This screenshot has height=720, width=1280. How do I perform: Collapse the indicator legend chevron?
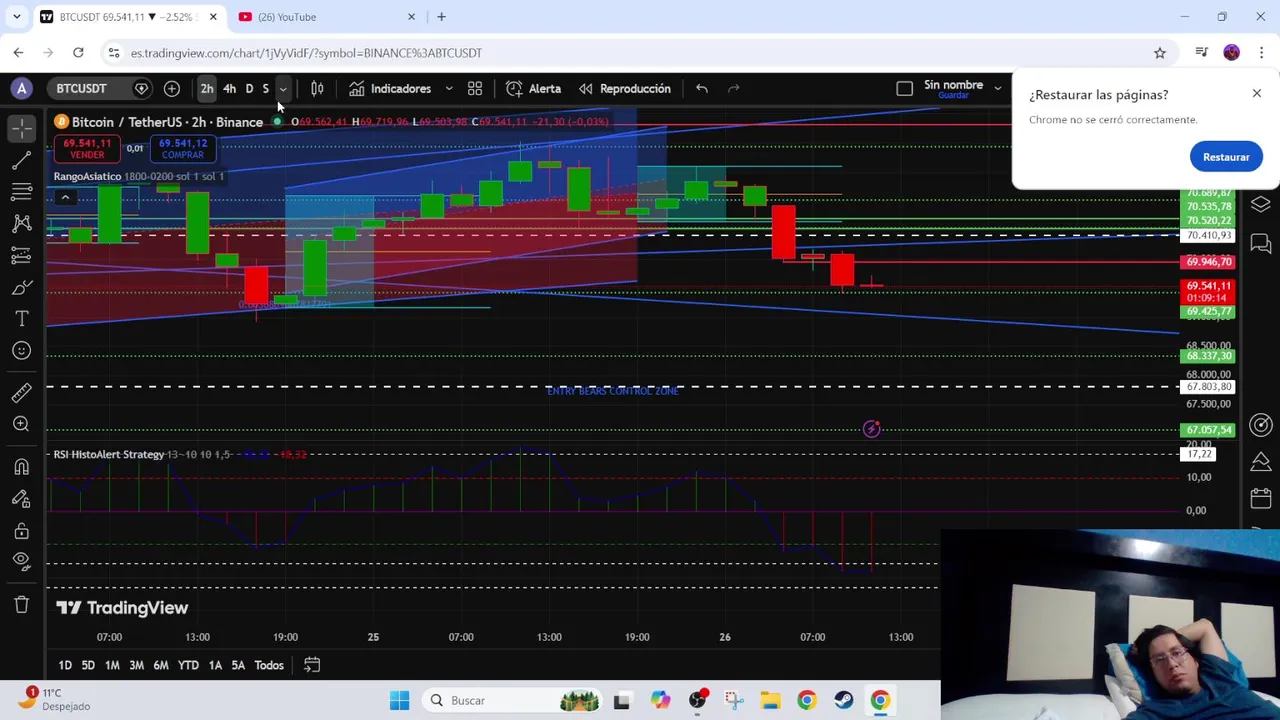tap(65, 197)
